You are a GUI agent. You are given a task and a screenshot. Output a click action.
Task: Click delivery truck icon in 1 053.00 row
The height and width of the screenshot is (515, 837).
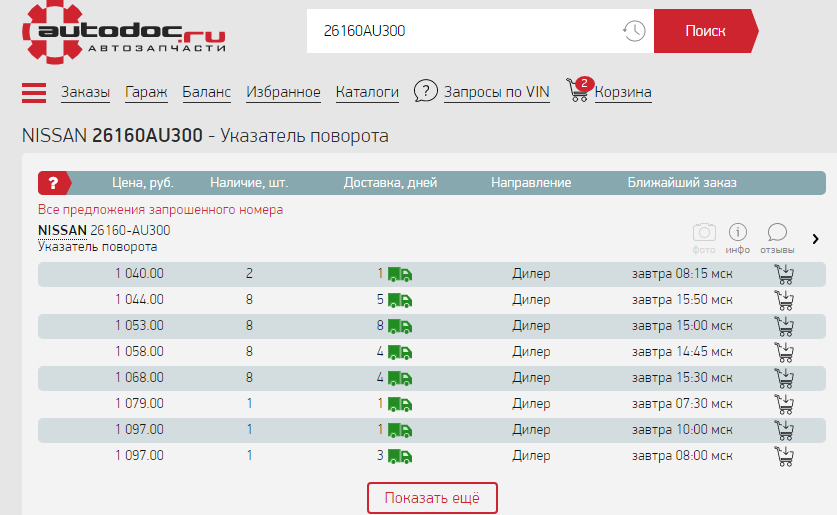tap(400, 326)
